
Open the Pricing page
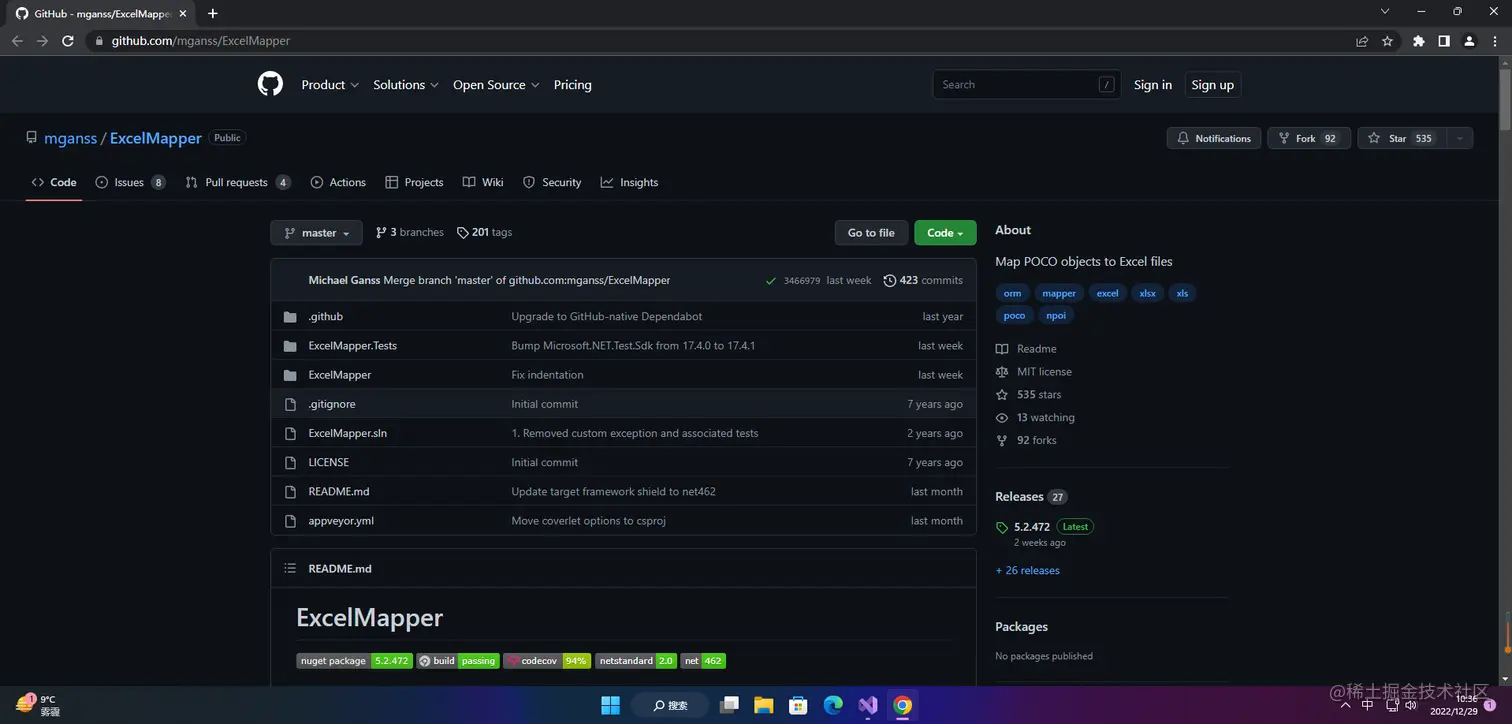[x=573, y=85]
